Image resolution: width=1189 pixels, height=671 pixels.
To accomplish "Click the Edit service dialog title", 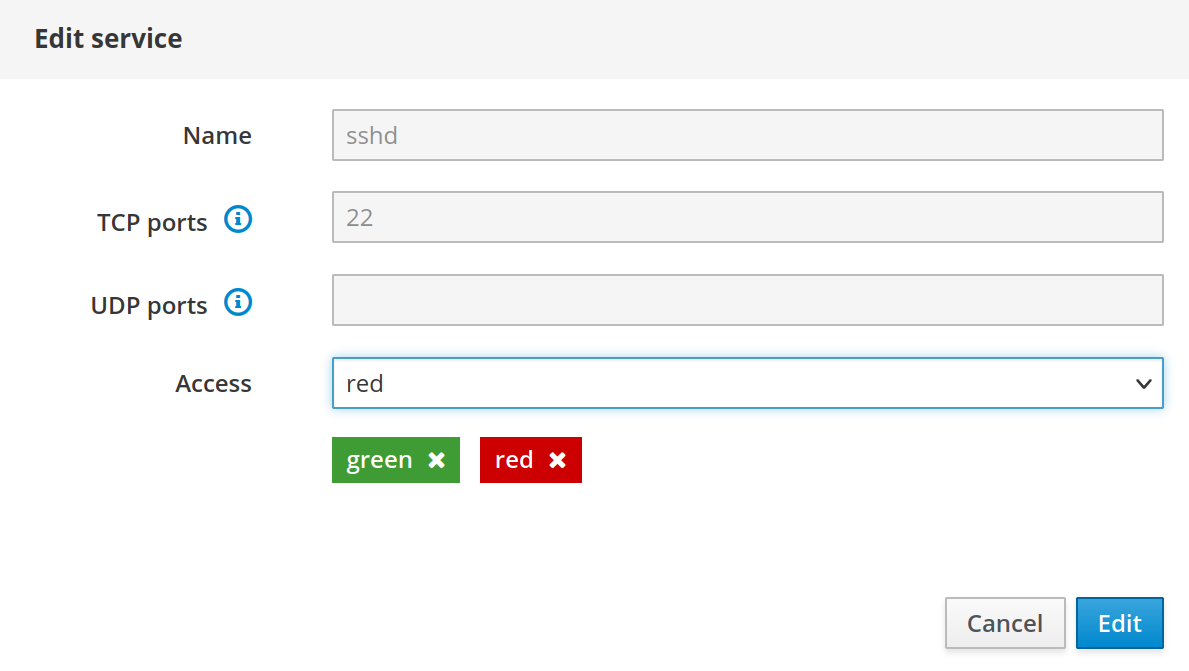I will pos(108,39).
